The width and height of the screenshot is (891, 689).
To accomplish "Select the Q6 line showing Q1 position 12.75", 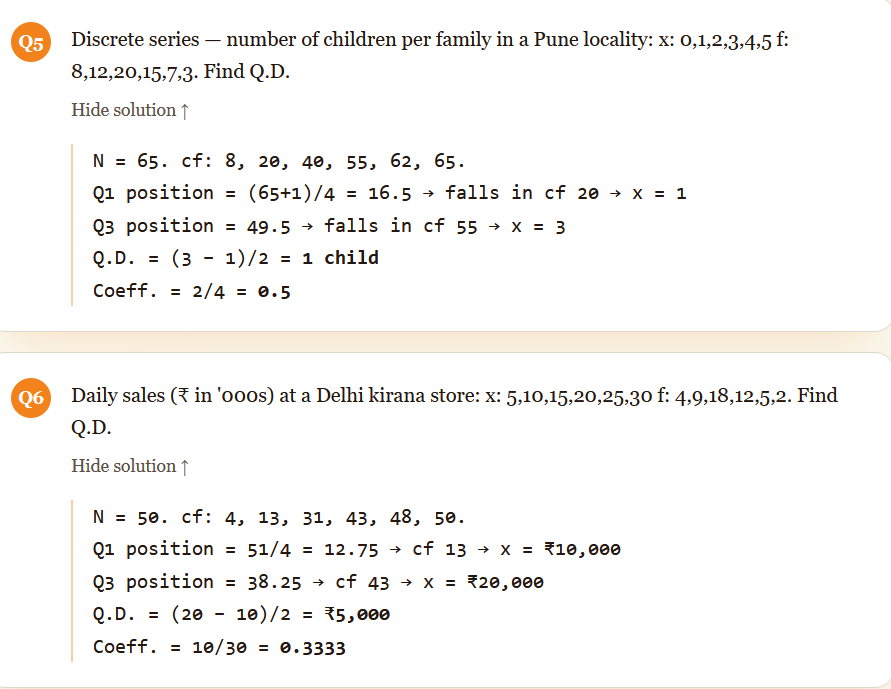I will pyautogui.click(x=356, y=549).
